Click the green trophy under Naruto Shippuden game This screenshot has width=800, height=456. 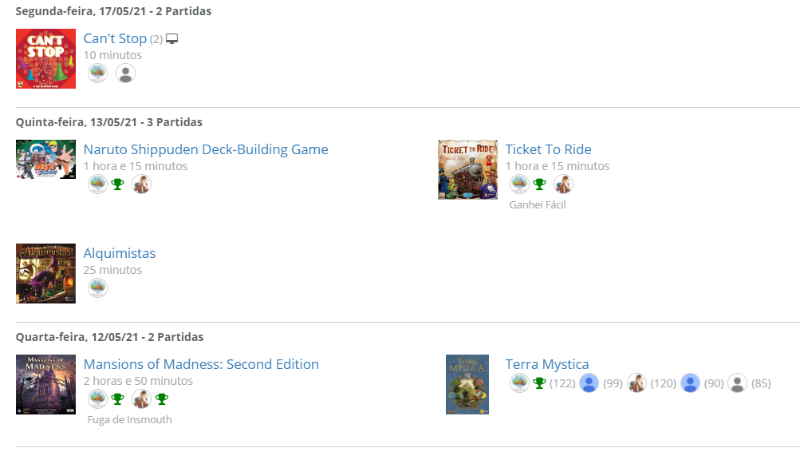pos(117,184)
